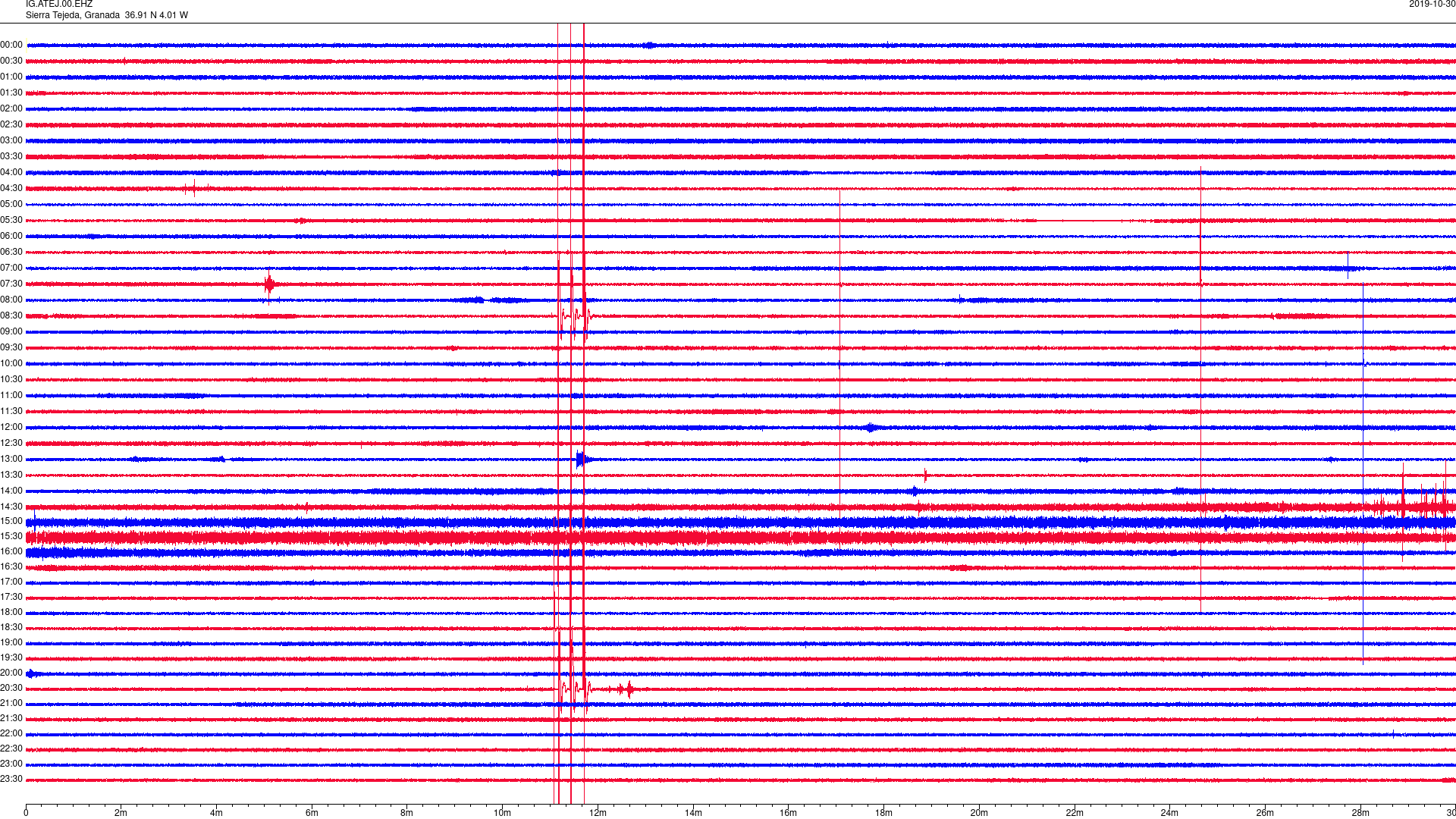This screenshot has height=819, width=1456.
Task: Select the 09:30 trace time label
Action: (x=11, y=347)
